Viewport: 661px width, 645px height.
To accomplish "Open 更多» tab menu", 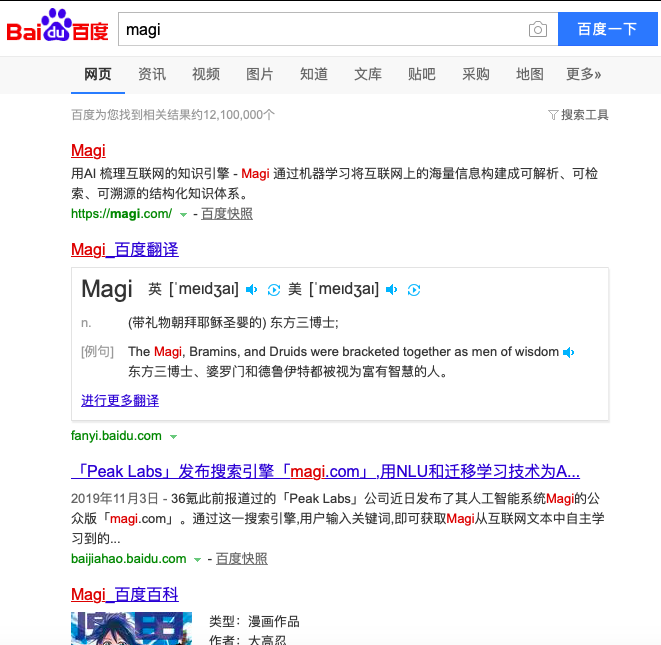I will pos(583,74).
